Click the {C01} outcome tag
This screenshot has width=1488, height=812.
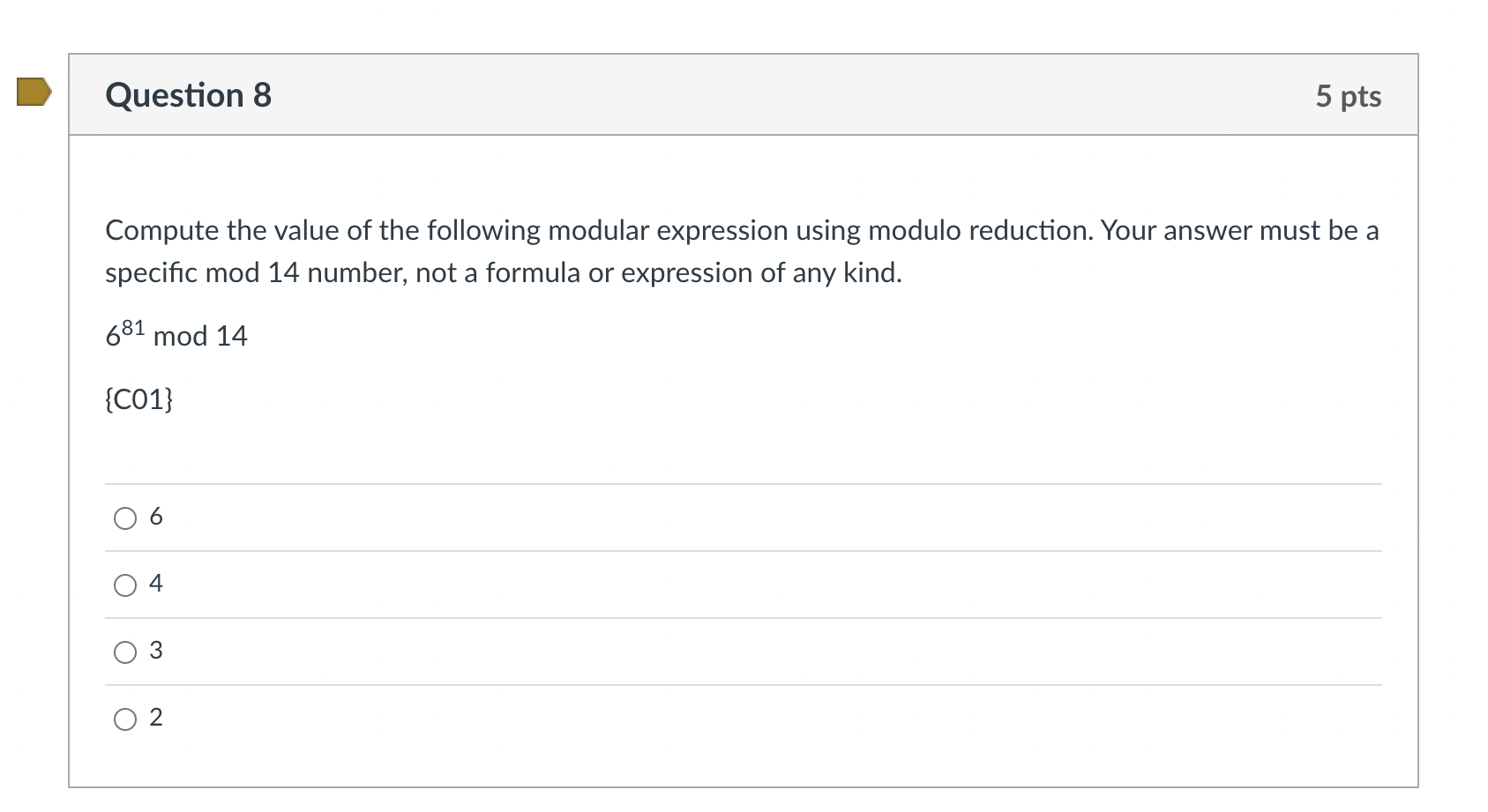pyautogui.click(x=138, y=400)
